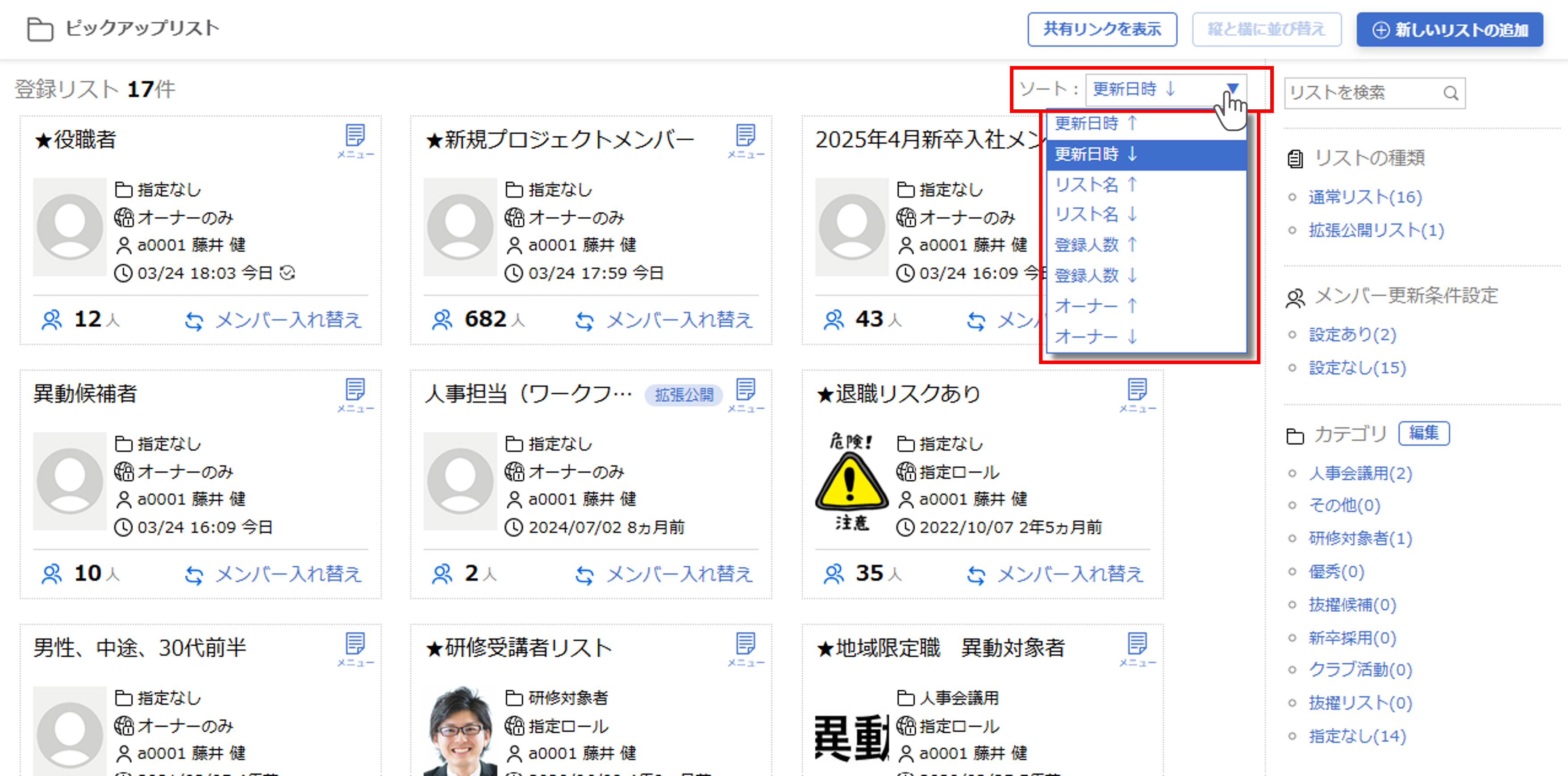Image resolution: width=1568 pixels, height=776 pixels.
Task: Click 共有リンクを表示 button
Action: (x=1102, y=29)
